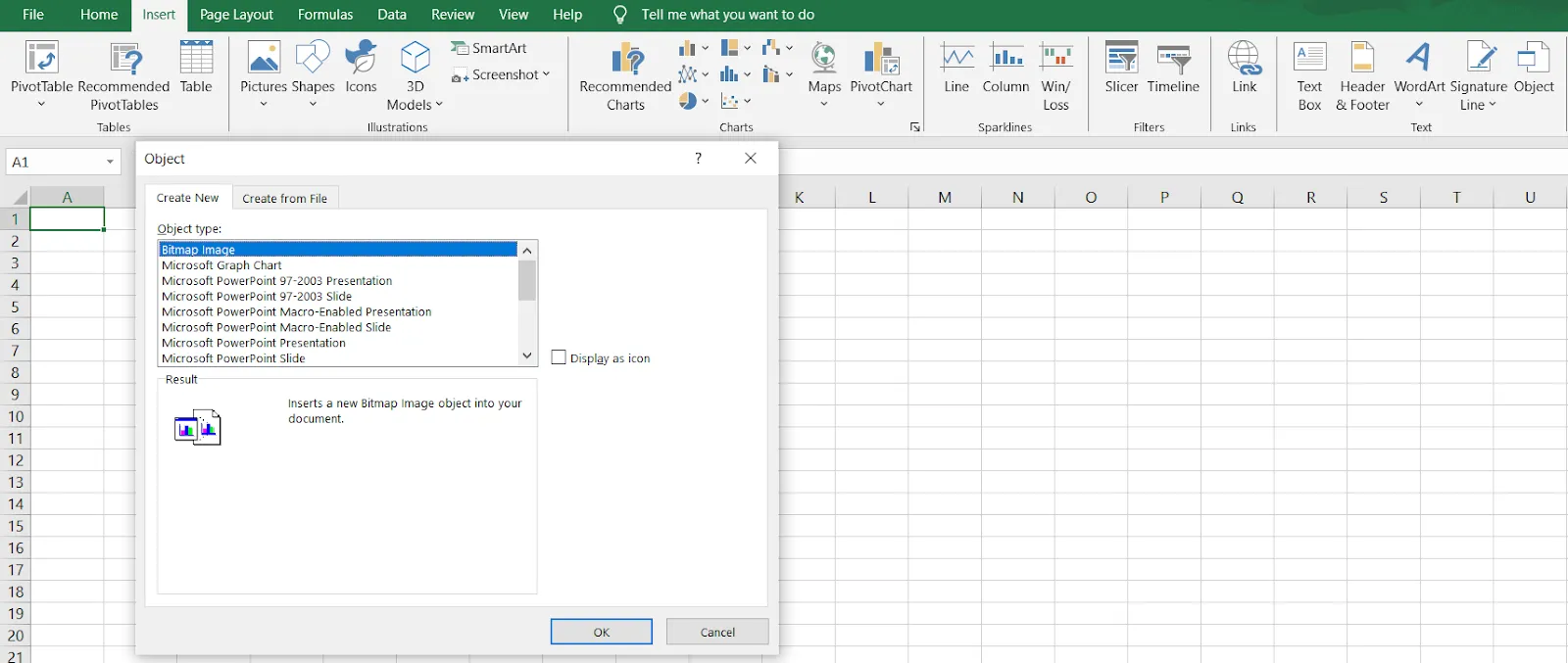This screenshot has width=1568, height=663.
Task: Insert a SmartArt graphic
Action: (x=489, y=48)
